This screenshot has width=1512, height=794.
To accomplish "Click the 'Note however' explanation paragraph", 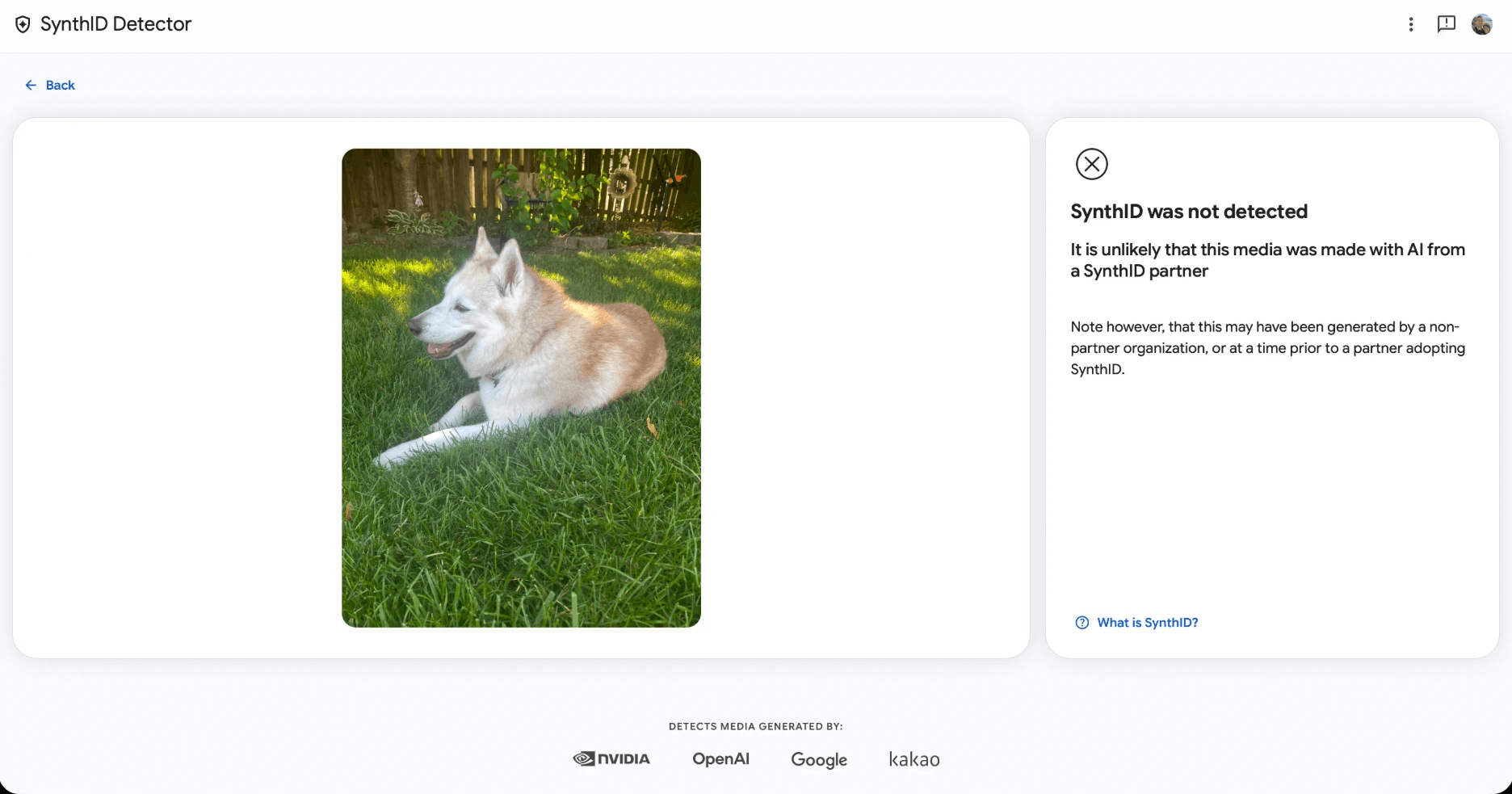I will click(1268, 348).
